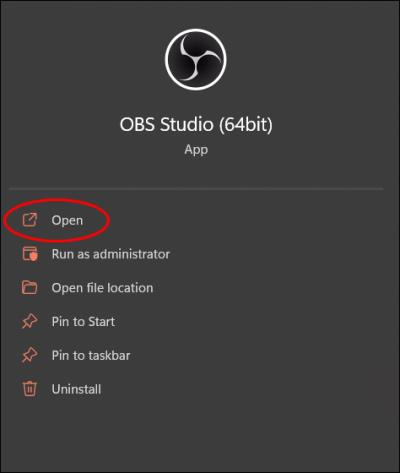Click the pushpin icon beside Pin to Start
400x473 pixels.
pyautogui.click(x=30, y=321)
